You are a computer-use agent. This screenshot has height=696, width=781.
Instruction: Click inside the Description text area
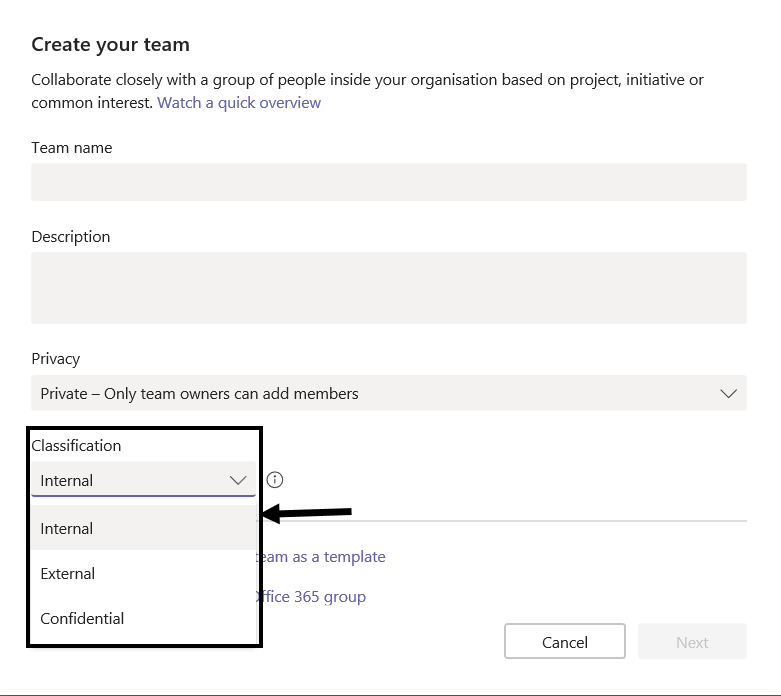coord(388,288)
